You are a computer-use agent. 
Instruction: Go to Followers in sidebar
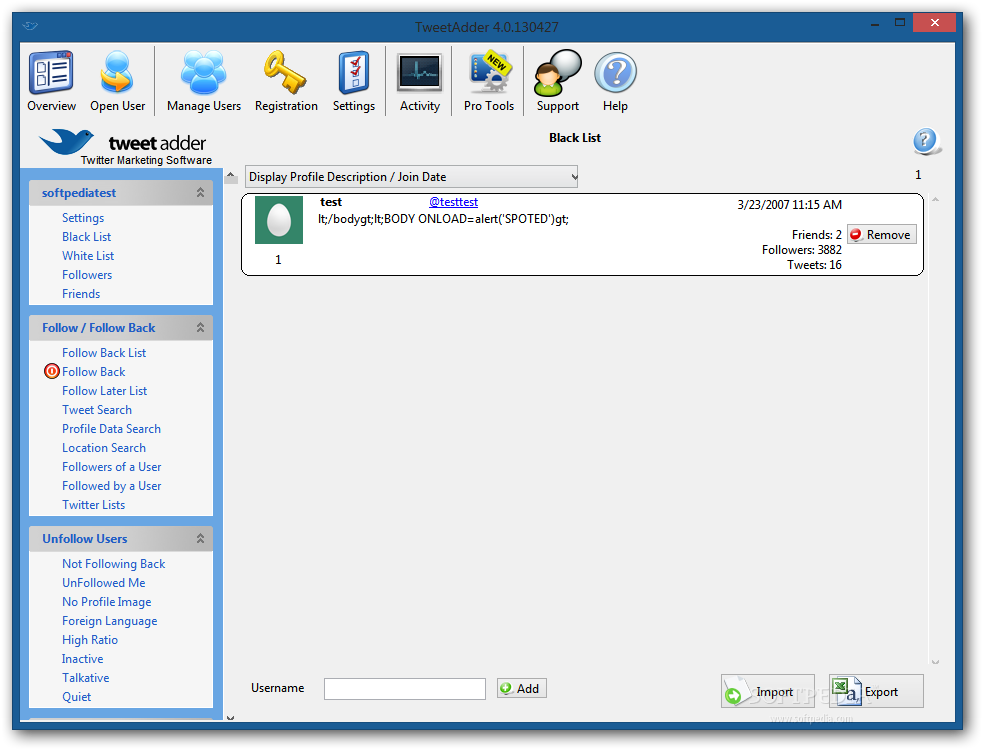pyautogui.click(x=87, y=275)
